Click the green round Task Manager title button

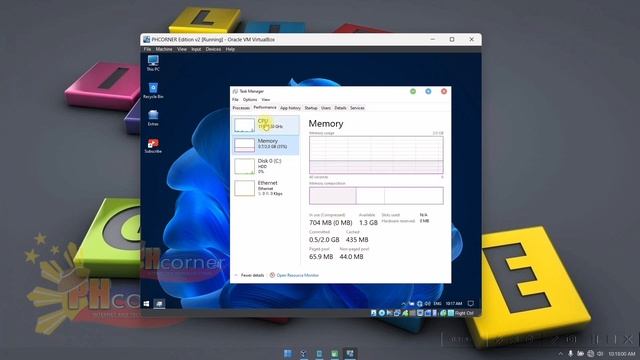click(x=413, y=91)
